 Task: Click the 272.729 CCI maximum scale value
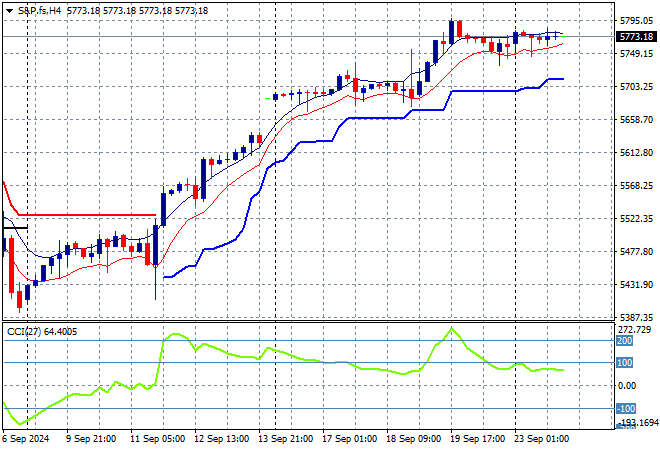pyautogui.click(x=635, y=330)
